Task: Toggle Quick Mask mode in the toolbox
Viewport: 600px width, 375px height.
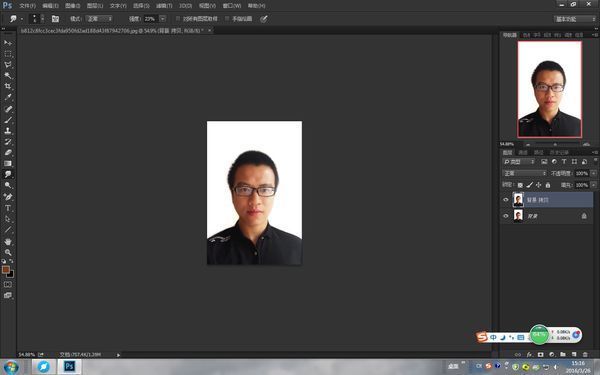Action: pyautogui.click(x=8, y=285)
